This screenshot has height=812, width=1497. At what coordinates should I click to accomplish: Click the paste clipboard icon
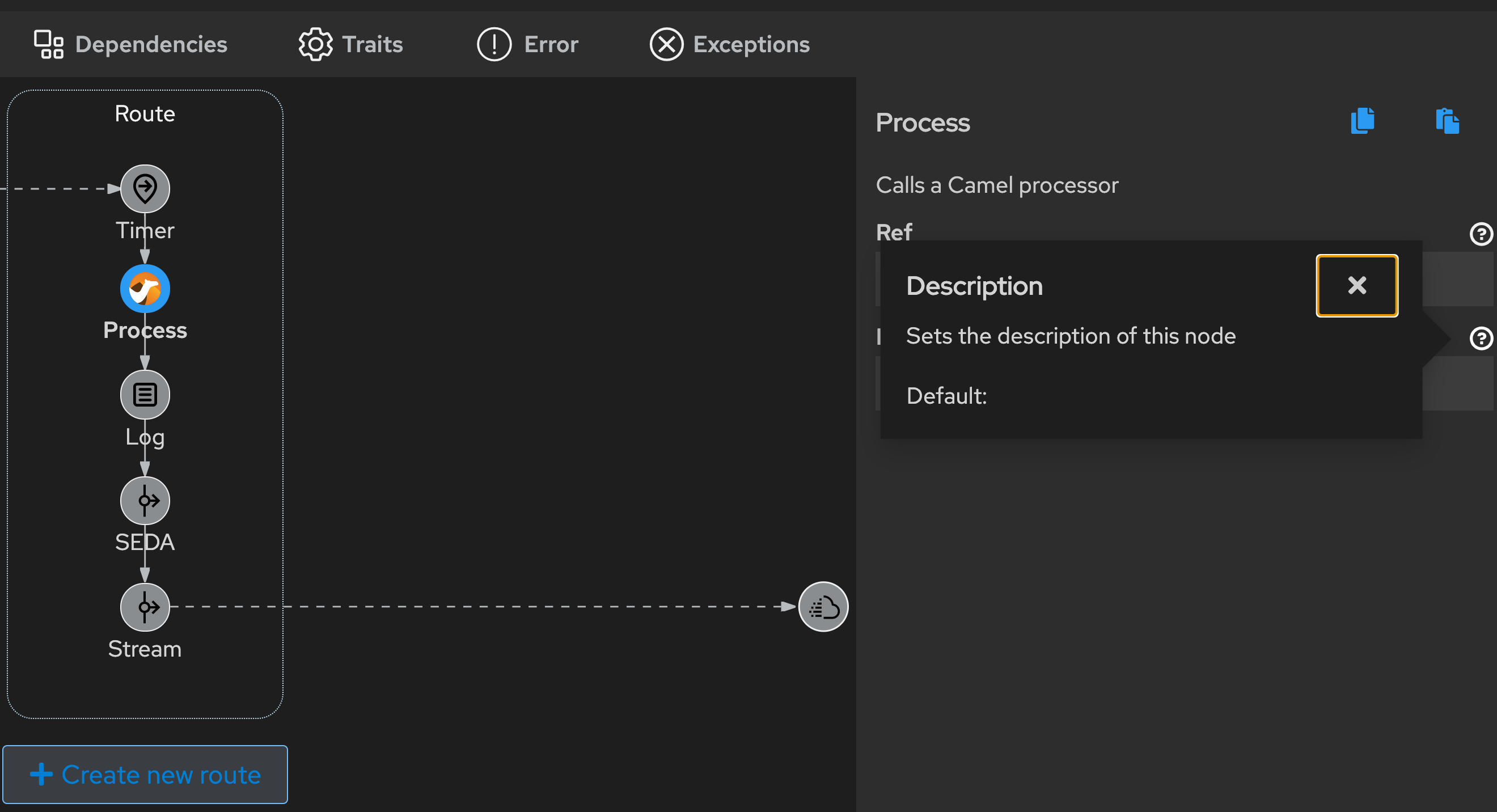coord(1447,121)
